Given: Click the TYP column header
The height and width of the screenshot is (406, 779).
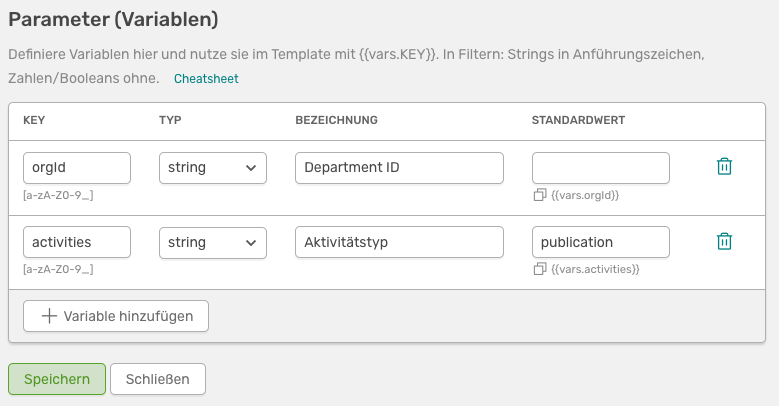Looking at the screenshot, I should click(x=170, y=120).
